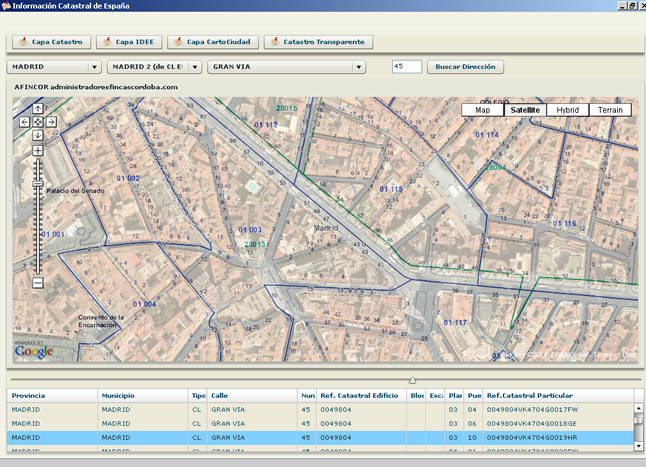Click the splitter collapse arrow above the table
The height and width of the screenshot is (467, 646).
tap(412, 380)
